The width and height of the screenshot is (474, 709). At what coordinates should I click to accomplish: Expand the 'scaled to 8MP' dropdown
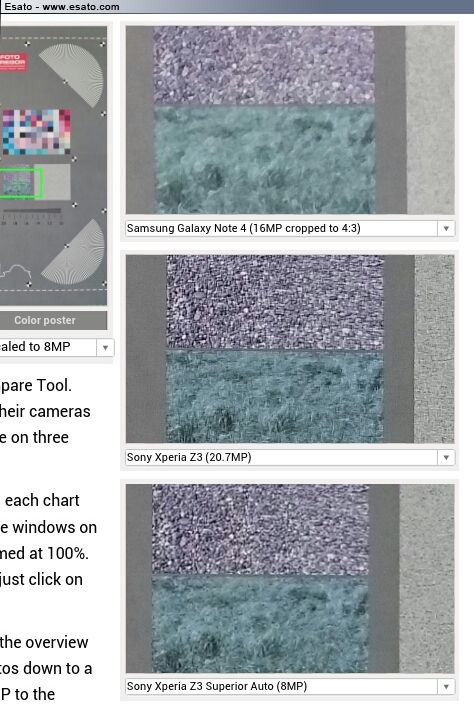tap(57, 347)
